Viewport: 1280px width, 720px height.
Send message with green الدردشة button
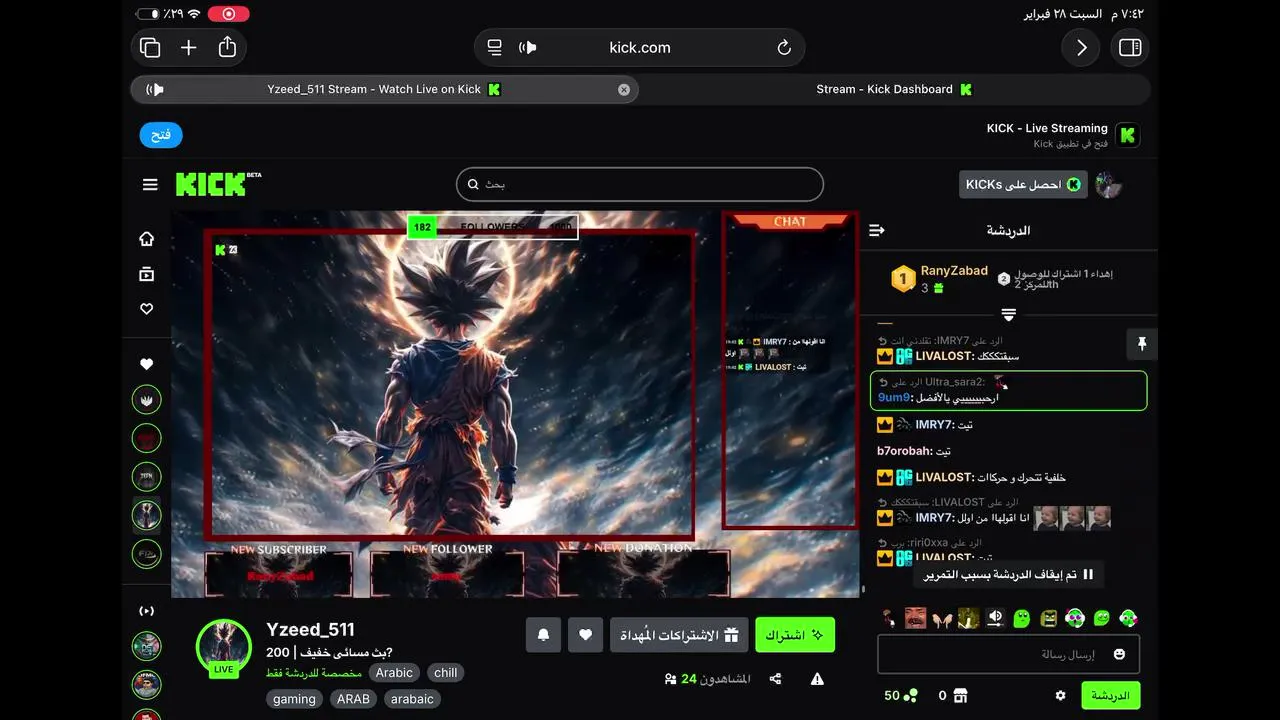pos(1110,695)
